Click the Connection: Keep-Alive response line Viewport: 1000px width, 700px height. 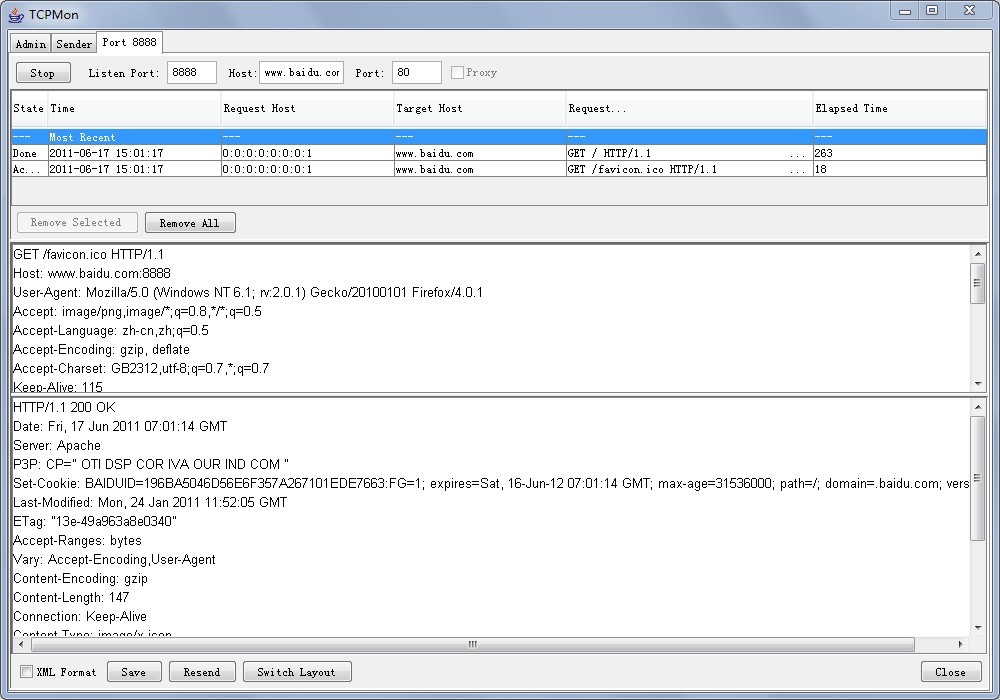(80, 616)
